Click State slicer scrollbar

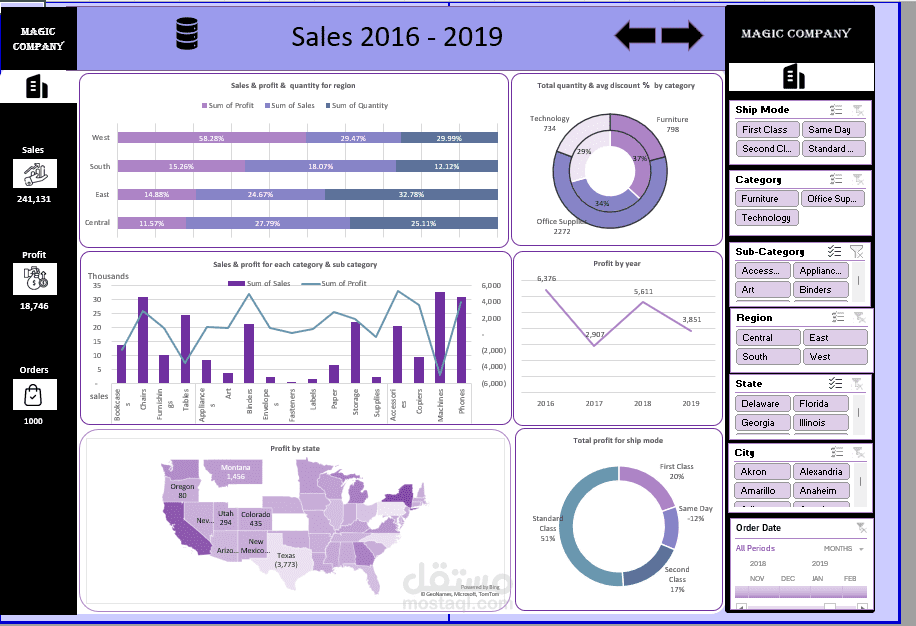(x=858, y=413)
